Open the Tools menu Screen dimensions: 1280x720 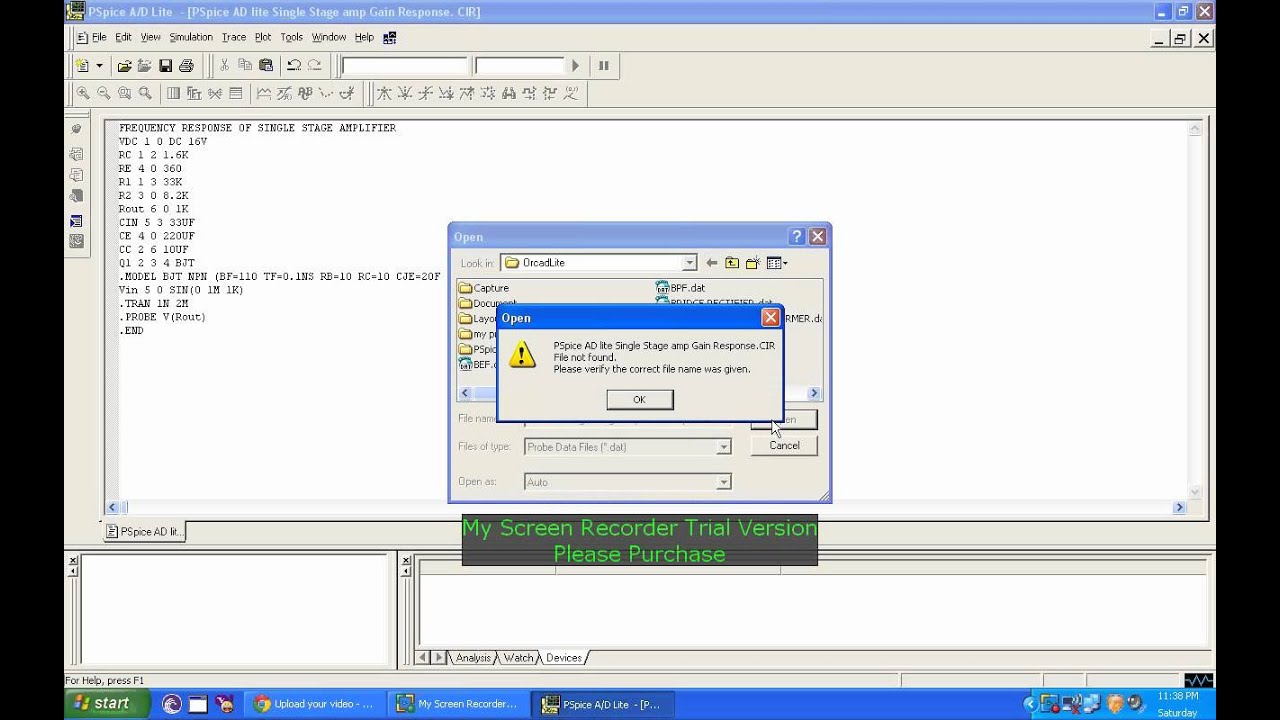pos(291,37)
